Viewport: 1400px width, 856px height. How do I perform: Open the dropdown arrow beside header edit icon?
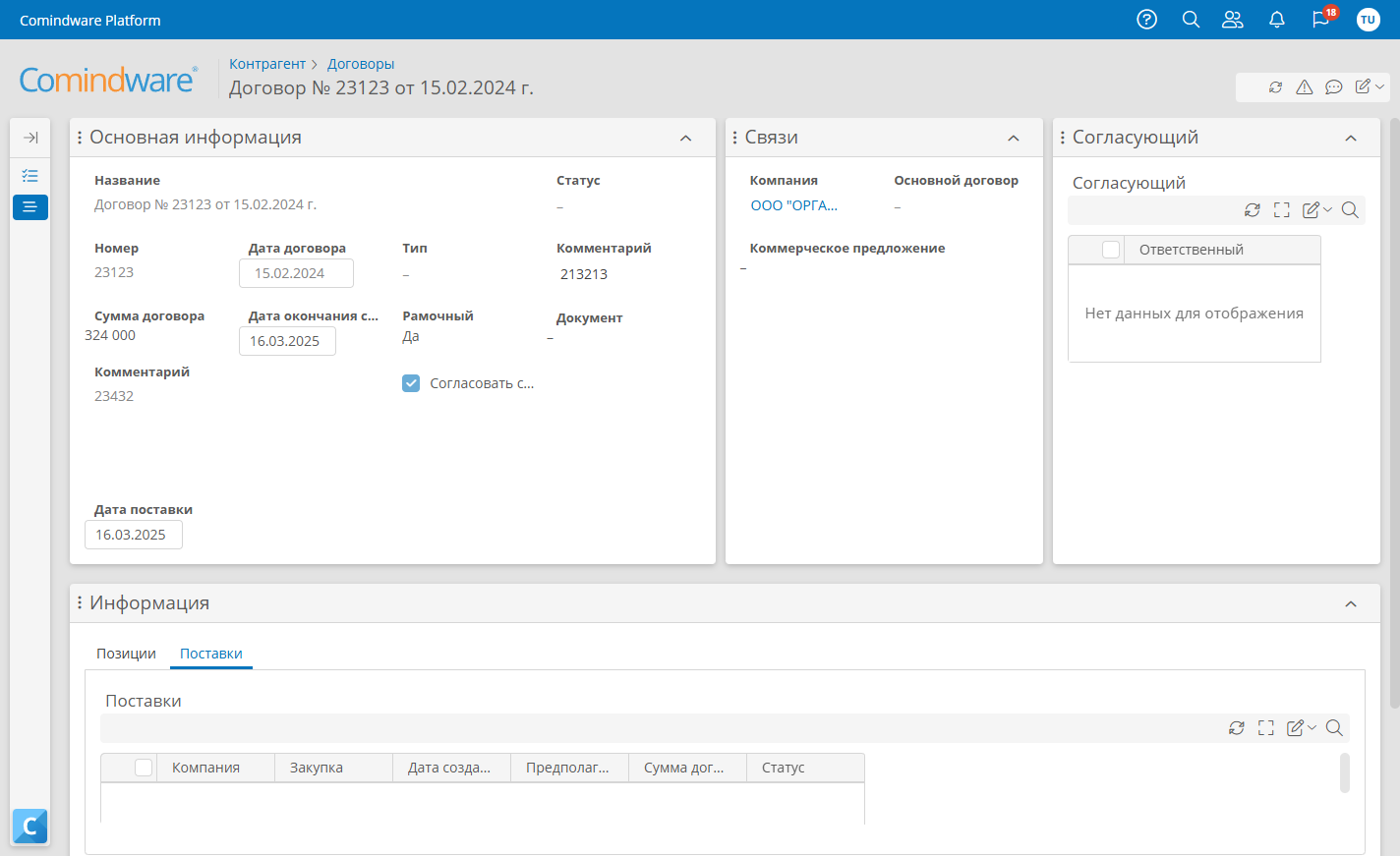[1380, 86]
